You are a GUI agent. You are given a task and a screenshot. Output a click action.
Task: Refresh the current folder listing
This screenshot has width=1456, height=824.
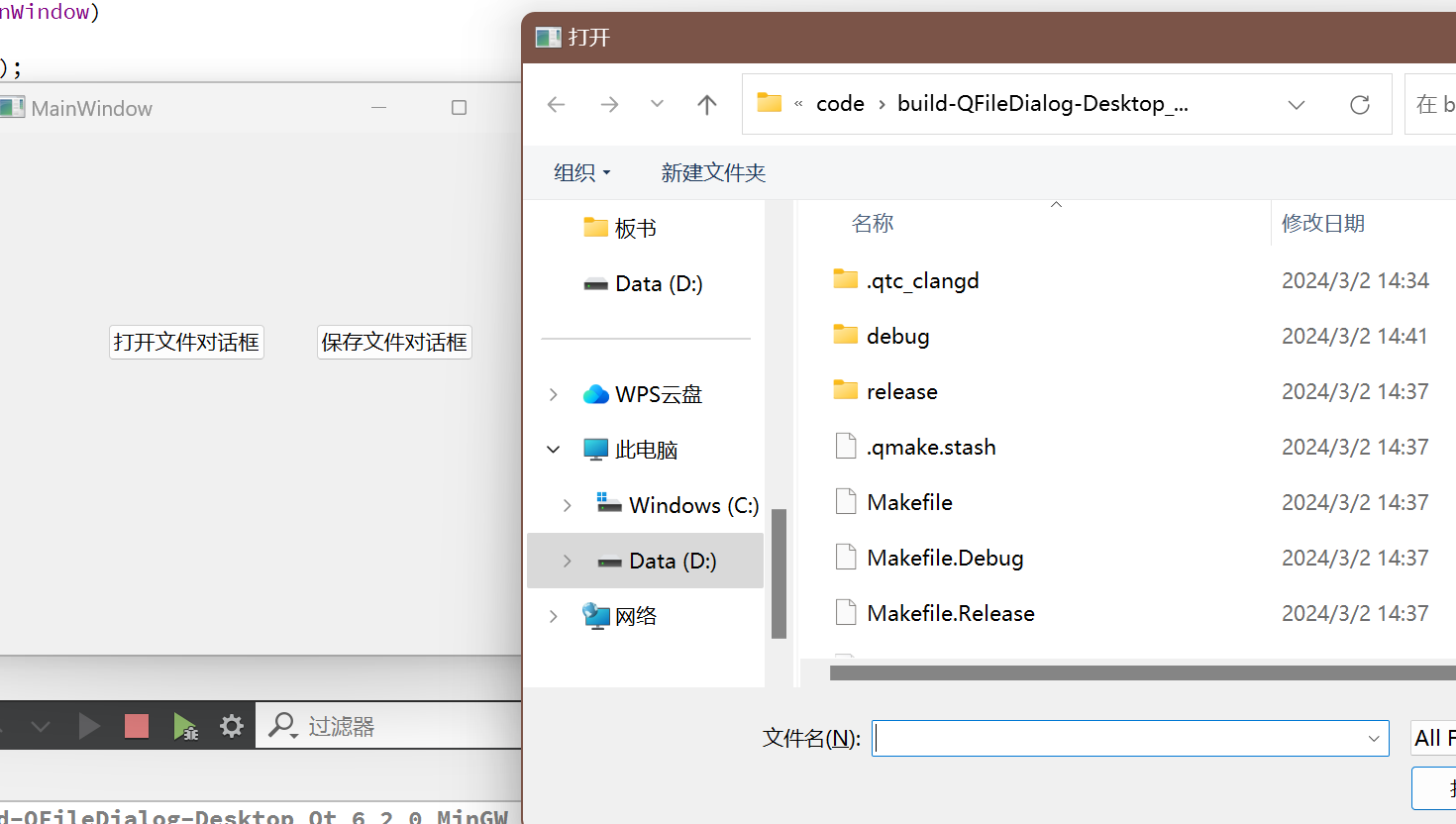(x=1360, y=104)
